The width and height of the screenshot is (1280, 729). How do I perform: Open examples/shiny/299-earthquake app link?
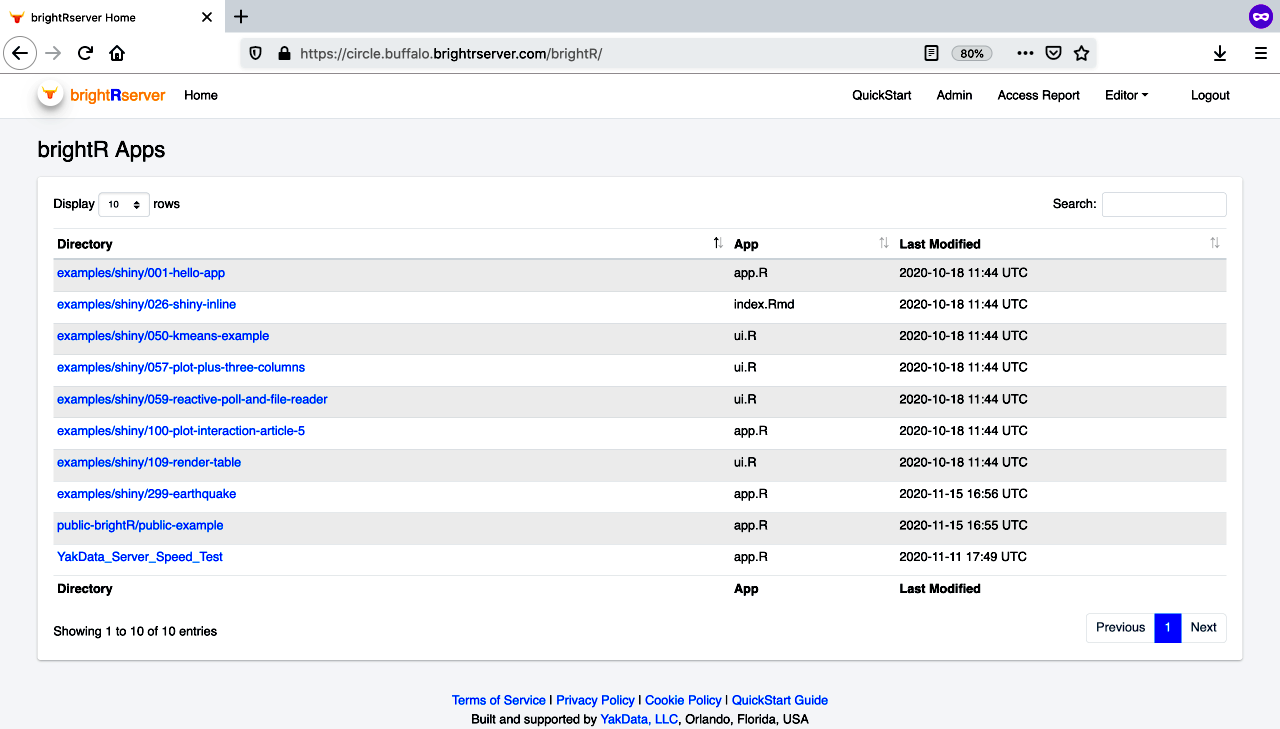(147, 494)
